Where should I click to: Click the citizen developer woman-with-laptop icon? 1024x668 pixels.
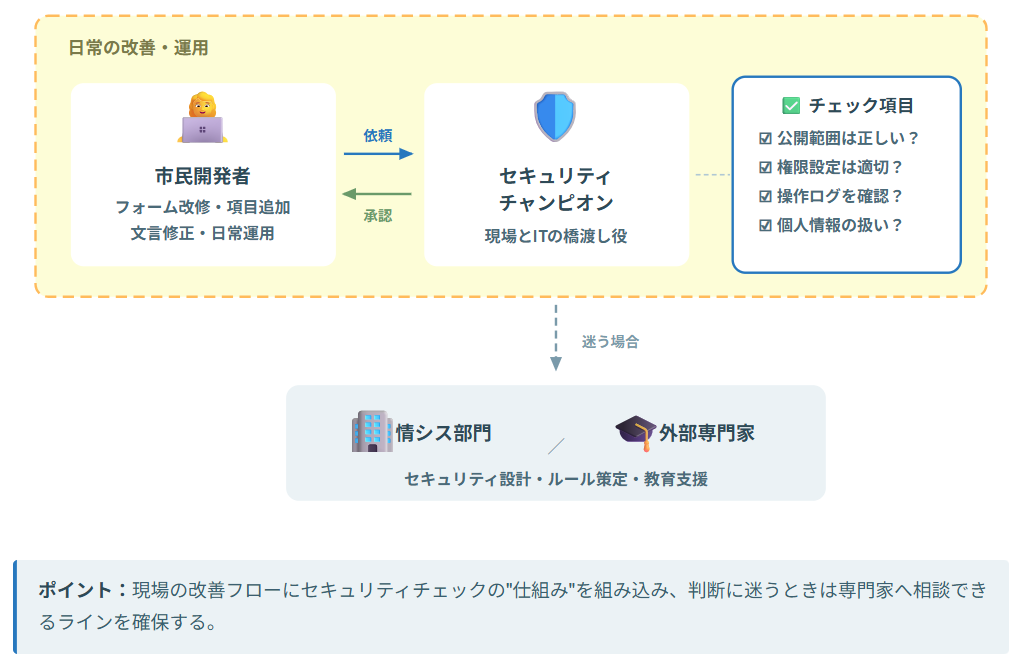click(203, 119)
